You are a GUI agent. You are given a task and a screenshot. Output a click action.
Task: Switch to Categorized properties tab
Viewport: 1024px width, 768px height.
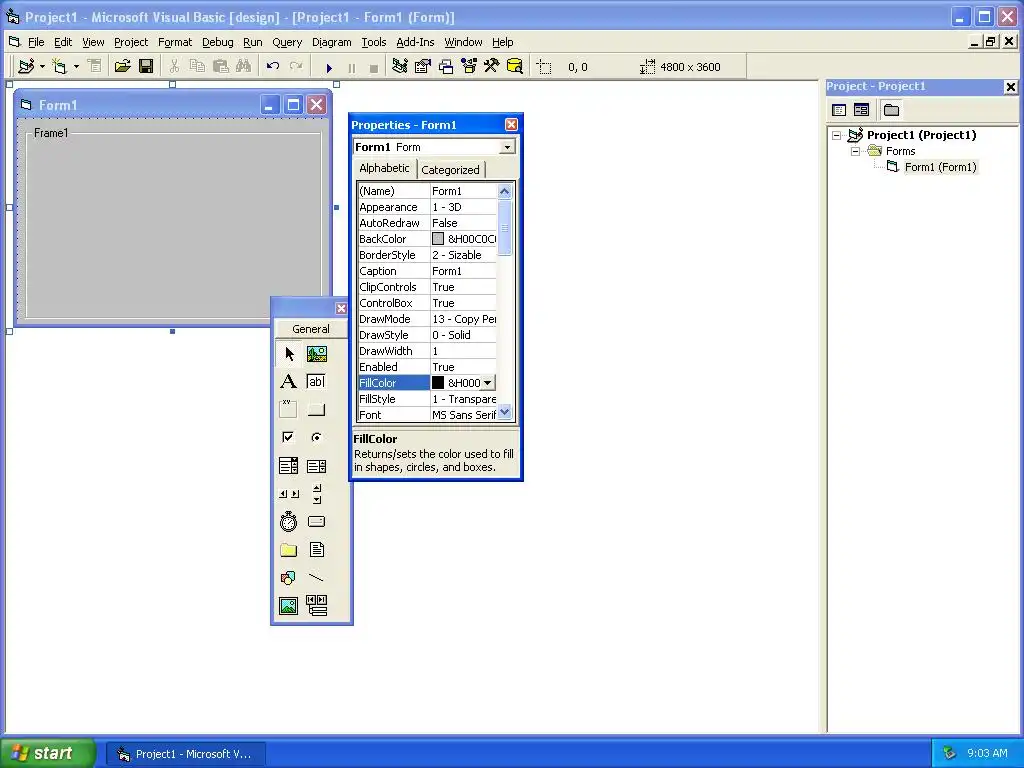(x=450, y=170)
